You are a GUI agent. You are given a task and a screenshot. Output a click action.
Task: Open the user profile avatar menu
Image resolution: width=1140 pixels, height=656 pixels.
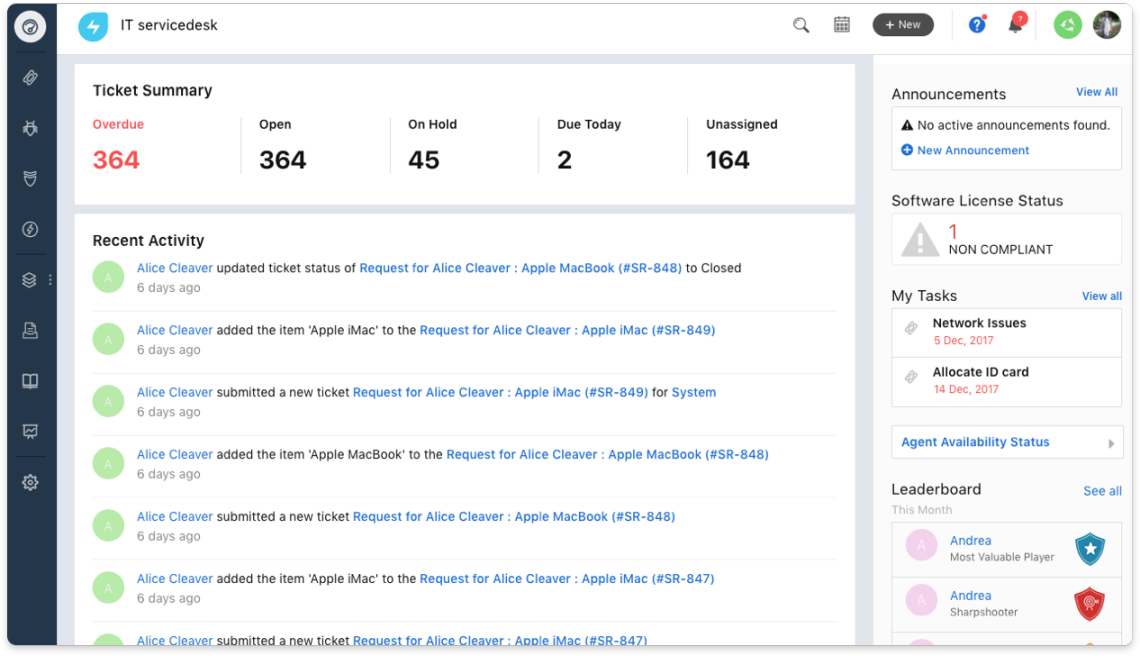pyautogui.click(x=1106, y=25)
